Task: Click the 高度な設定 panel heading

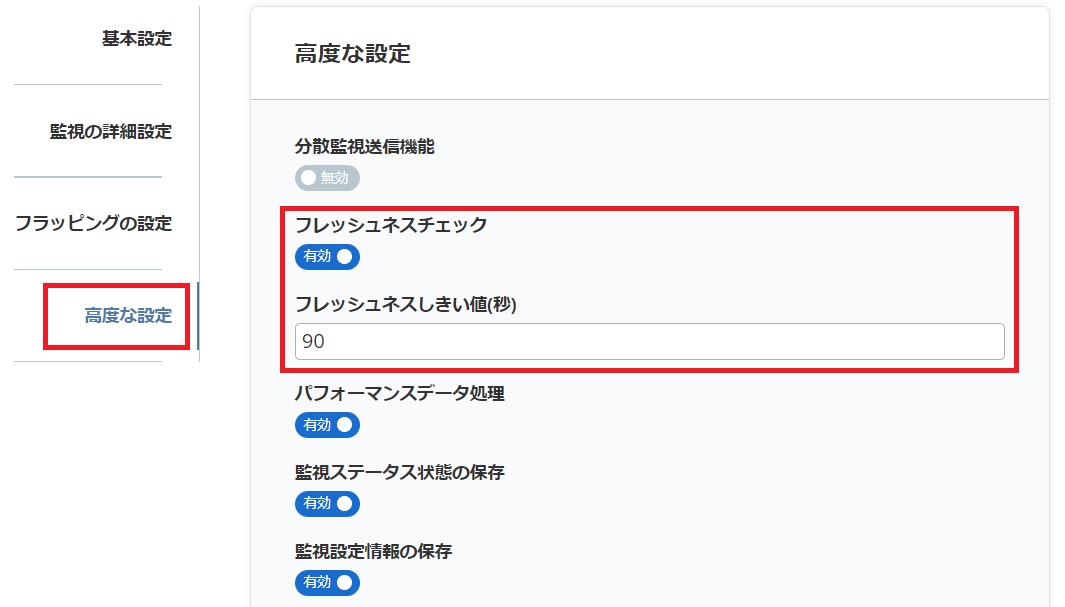Action: point(353,54)
